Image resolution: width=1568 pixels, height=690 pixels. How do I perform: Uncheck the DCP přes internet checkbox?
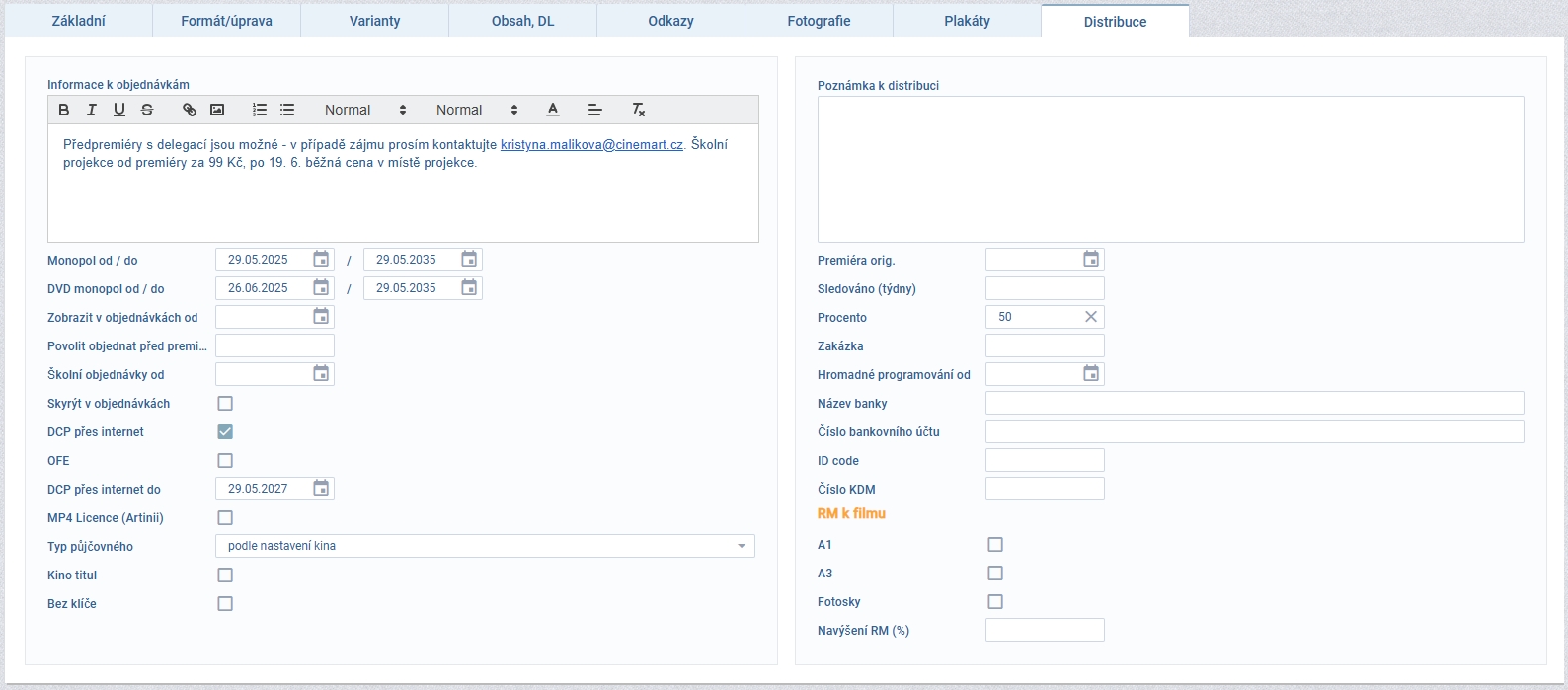[x=225, y=432]
